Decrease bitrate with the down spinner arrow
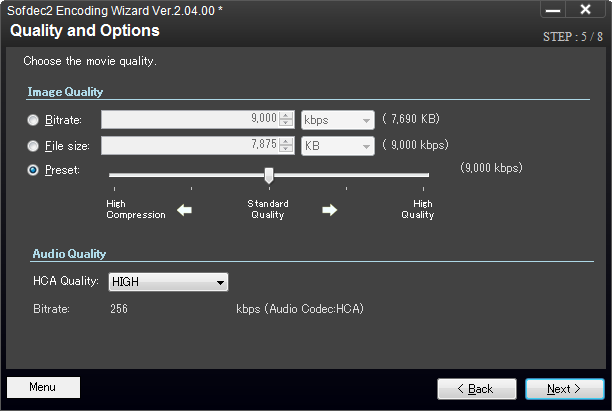612x411 pixels. (x=287, y=124)
